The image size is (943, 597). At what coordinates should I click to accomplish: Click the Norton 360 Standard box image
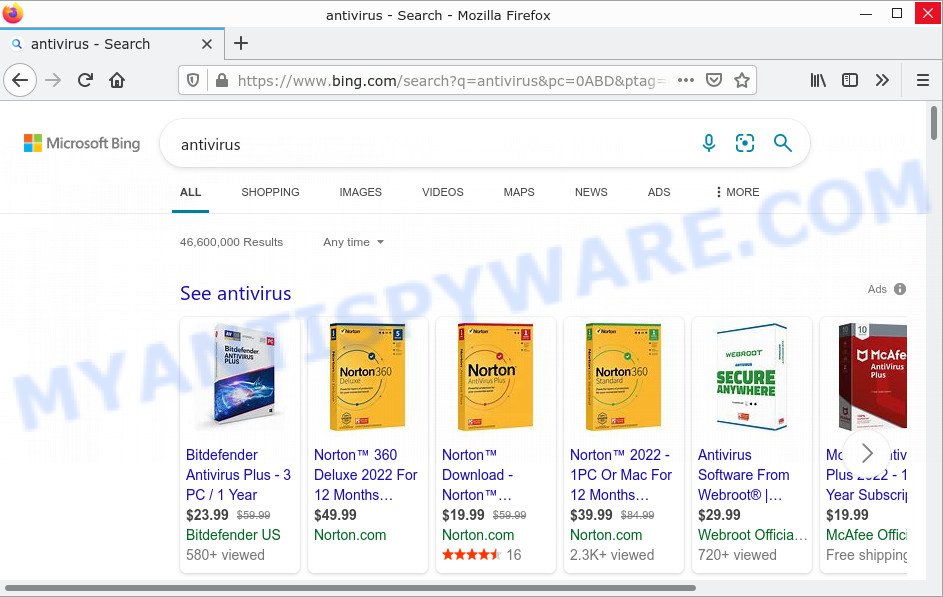point(623,377)
